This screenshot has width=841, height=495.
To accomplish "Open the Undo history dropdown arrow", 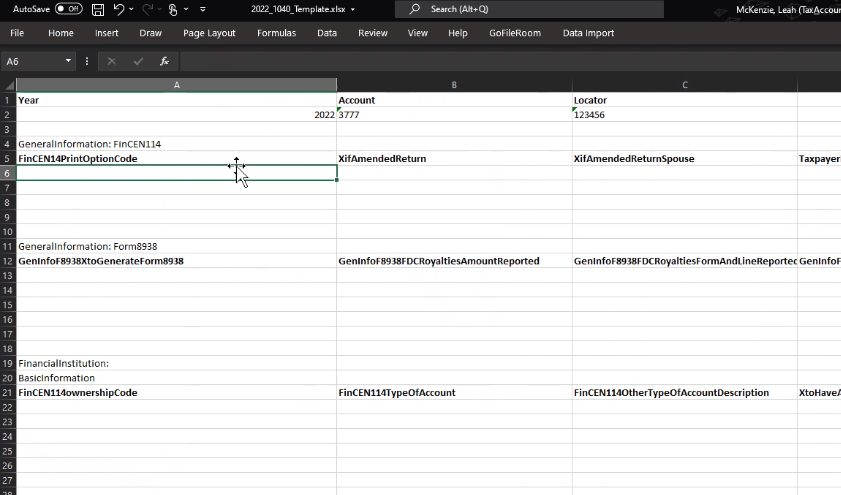I will click(x=131, y=9).
